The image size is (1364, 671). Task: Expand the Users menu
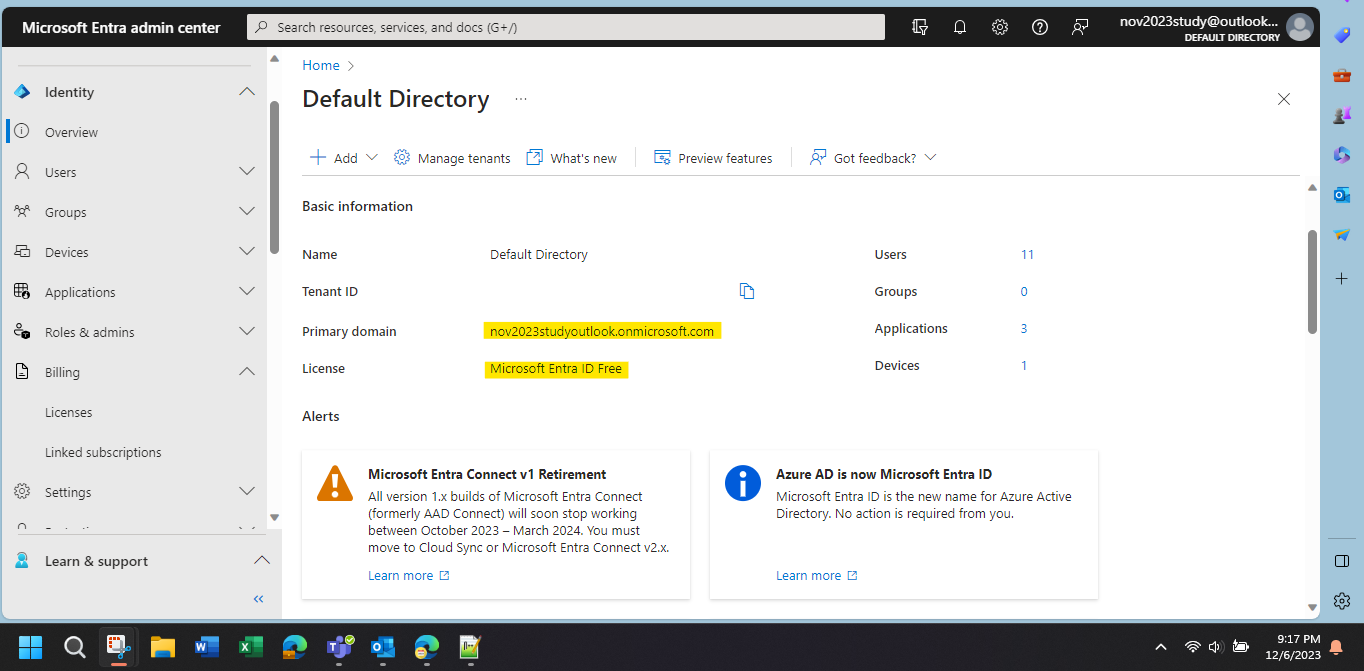[x=247, y=172]
